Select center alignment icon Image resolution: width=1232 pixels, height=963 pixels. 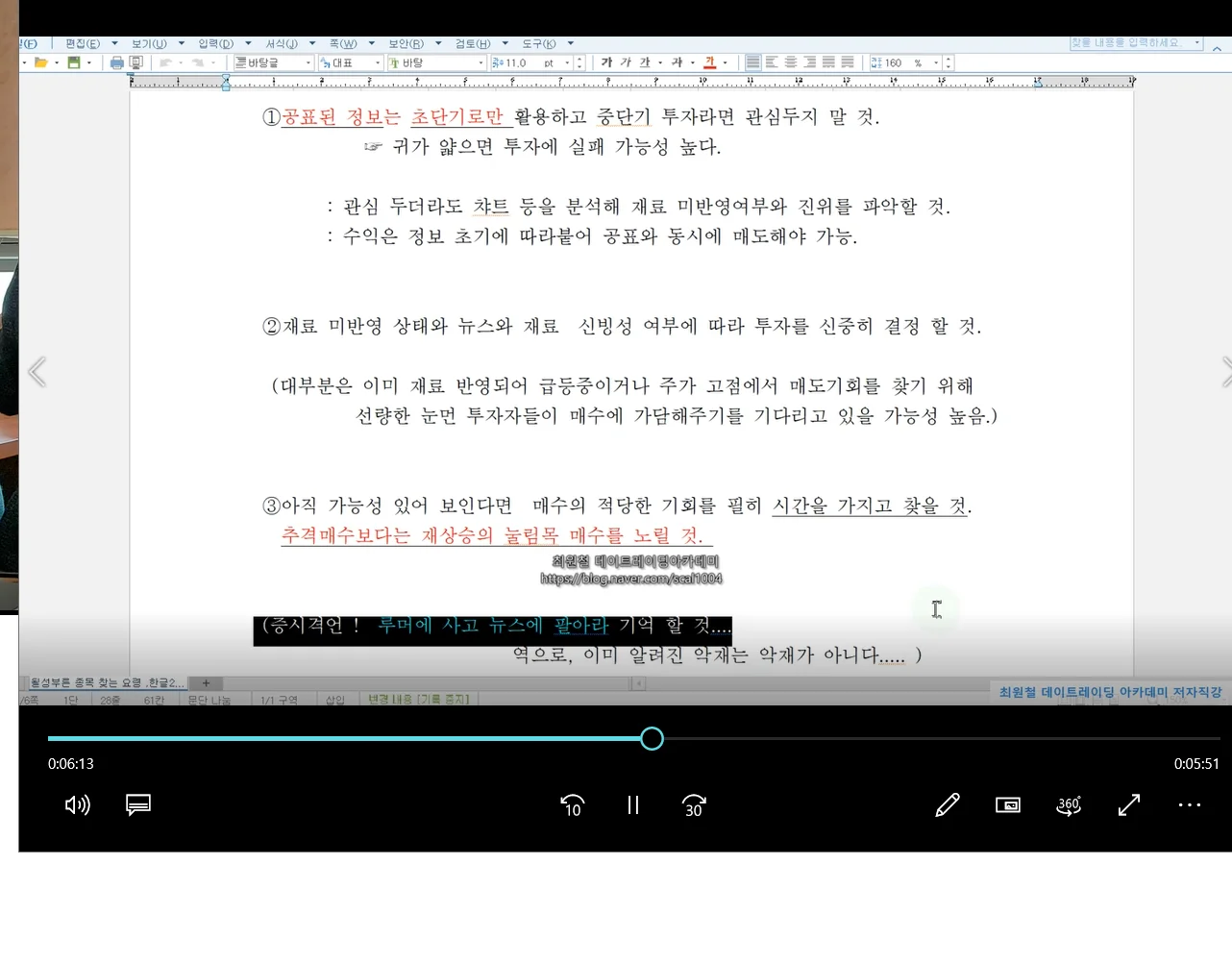click(x=791, y=62)
